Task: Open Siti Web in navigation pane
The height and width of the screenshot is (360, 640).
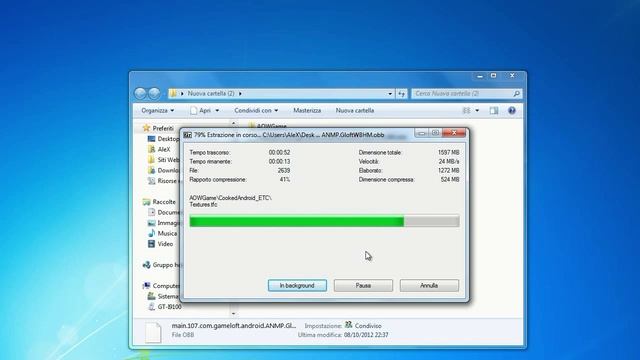Action: (169, 160)
